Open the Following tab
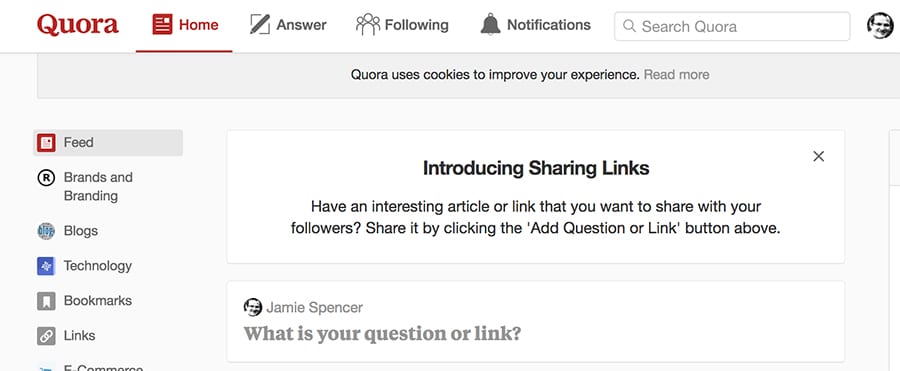The width and height of the screenshot is (900, 371). [x=402, y=25]
